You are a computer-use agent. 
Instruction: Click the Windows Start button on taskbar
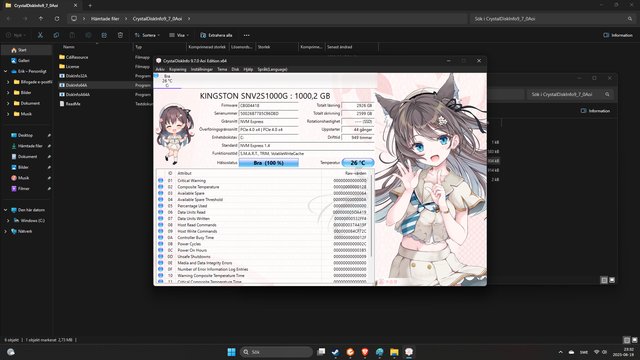tap(231, 352)
